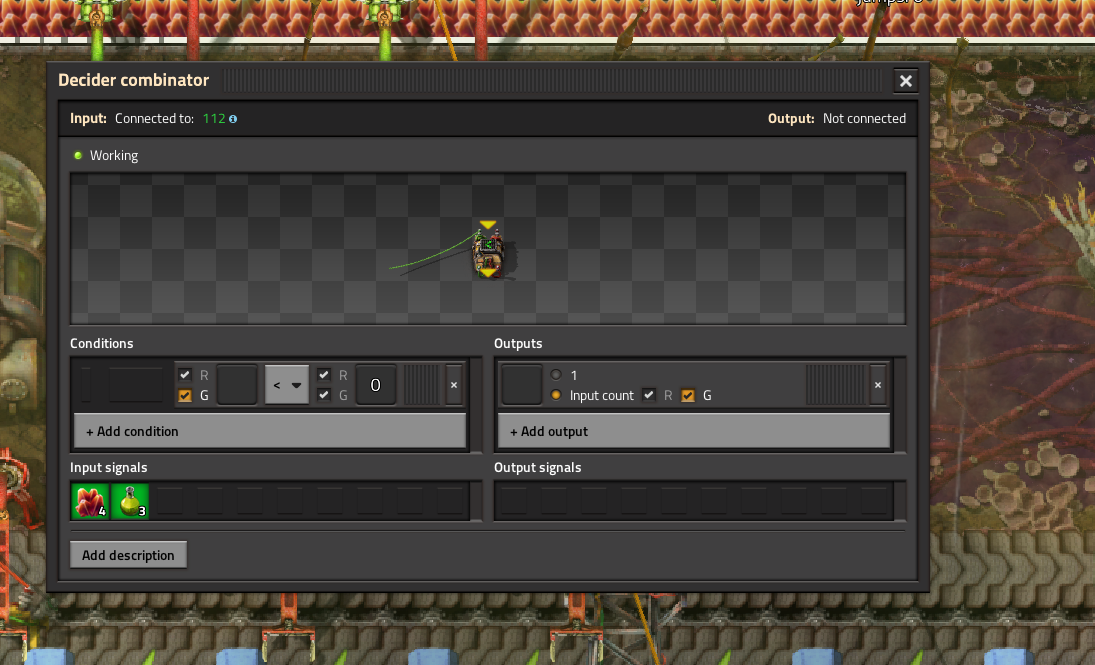
Task: Toggle the G checkbox next to Input count
Action: tap(689, 395)
